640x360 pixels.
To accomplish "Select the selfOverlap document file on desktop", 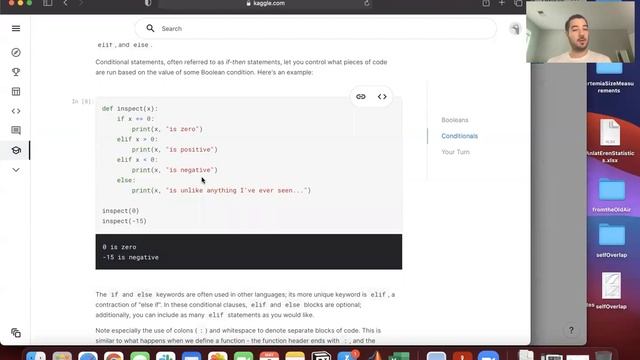I will point(611,291).
